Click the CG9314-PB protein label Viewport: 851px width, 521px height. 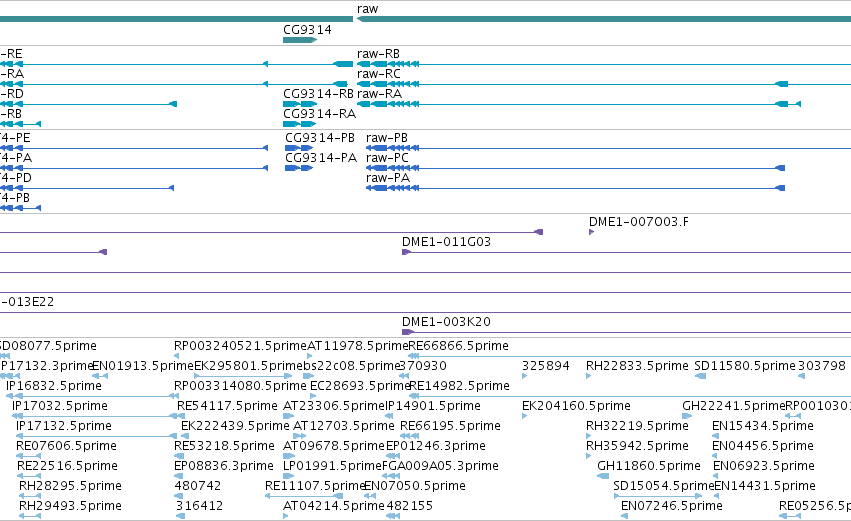coord(320,138)
